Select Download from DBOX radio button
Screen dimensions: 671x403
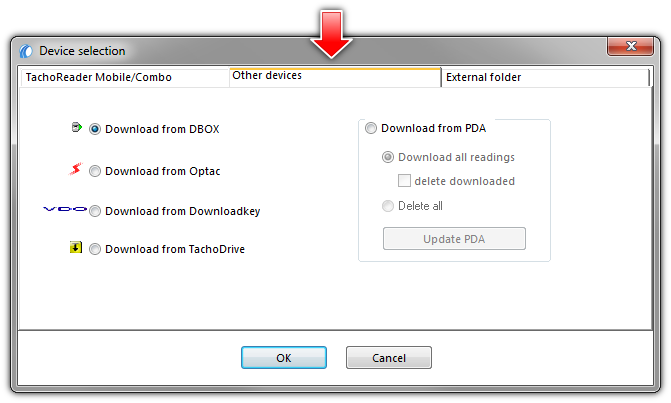95,129
